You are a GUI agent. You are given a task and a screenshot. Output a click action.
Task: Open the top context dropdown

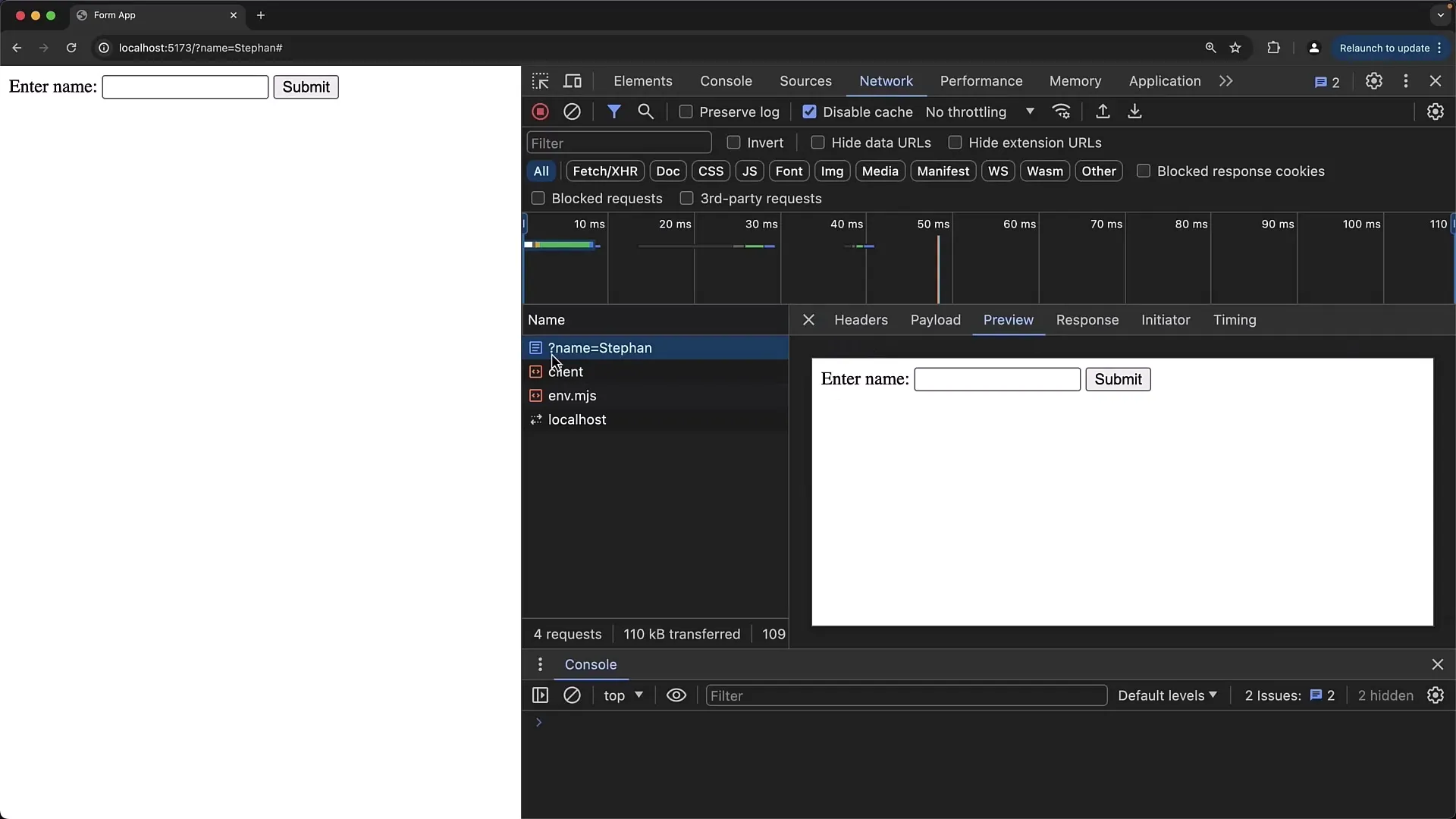623,695
